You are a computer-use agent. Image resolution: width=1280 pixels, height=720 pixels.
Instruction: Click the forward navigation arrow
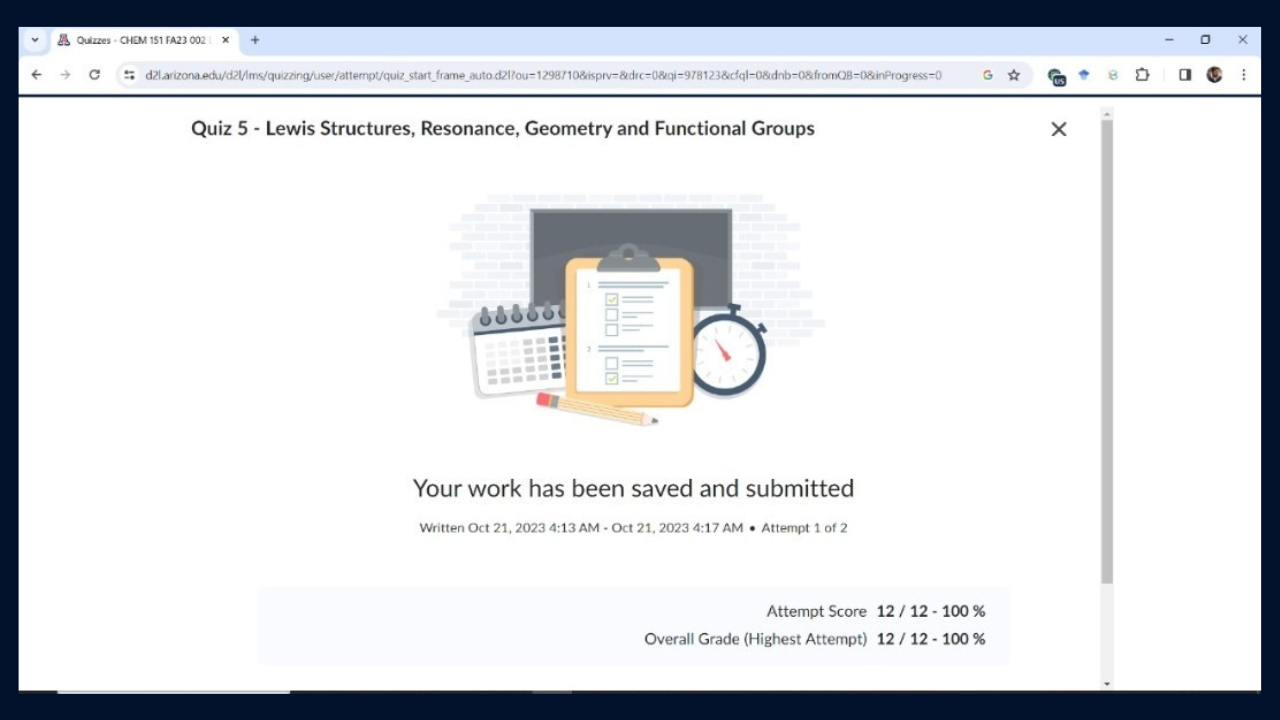click(65, 75)
